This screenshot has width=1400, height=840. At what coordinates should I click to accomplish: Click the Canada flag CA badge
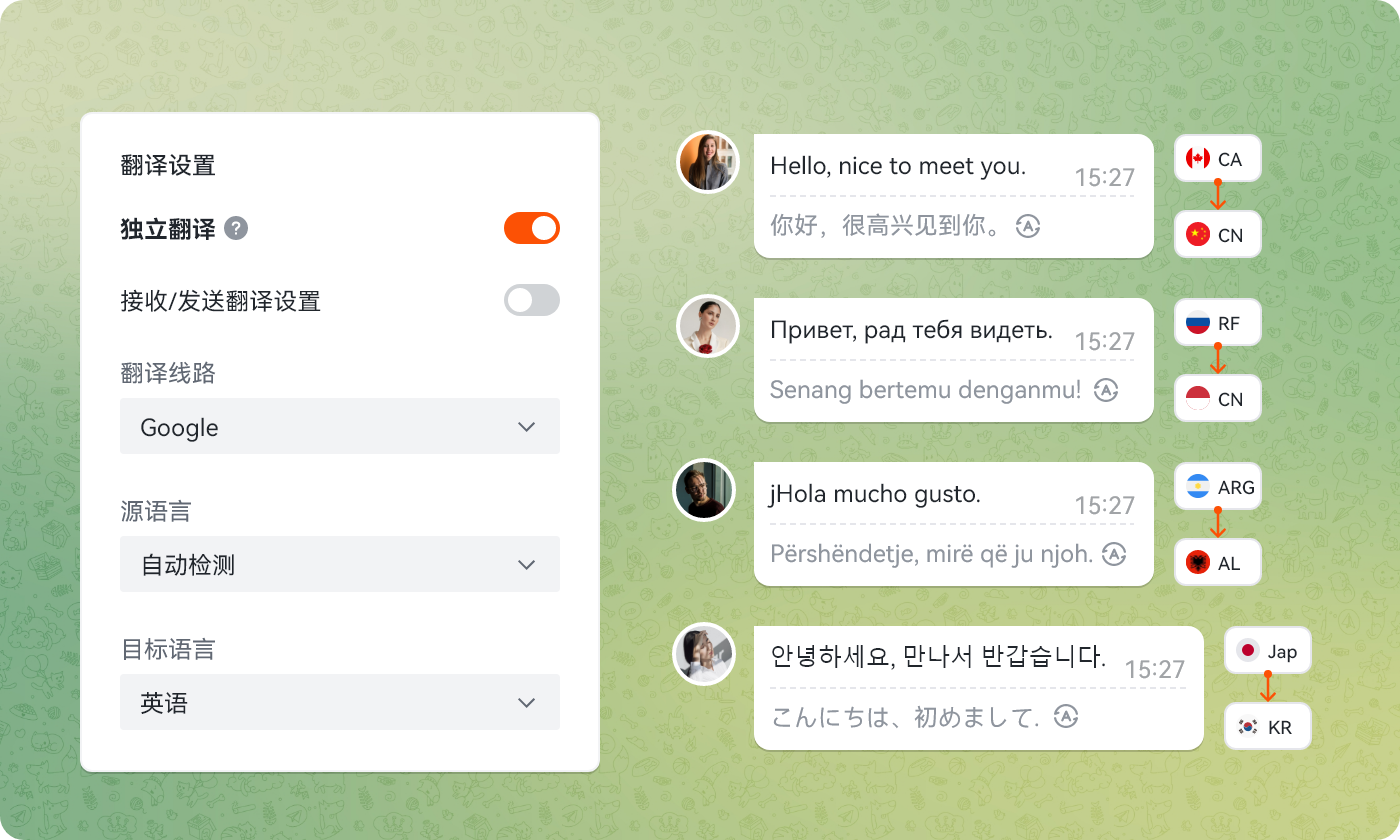click(x=1217, y=159)
